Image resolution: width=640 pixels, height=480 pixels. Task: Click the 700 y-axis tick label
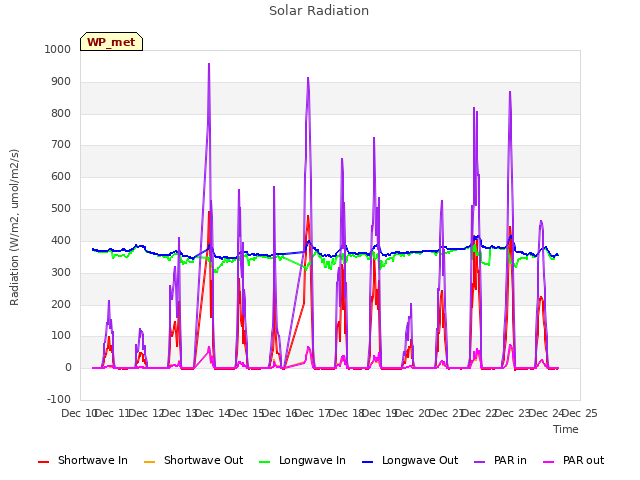coord(60,144)
